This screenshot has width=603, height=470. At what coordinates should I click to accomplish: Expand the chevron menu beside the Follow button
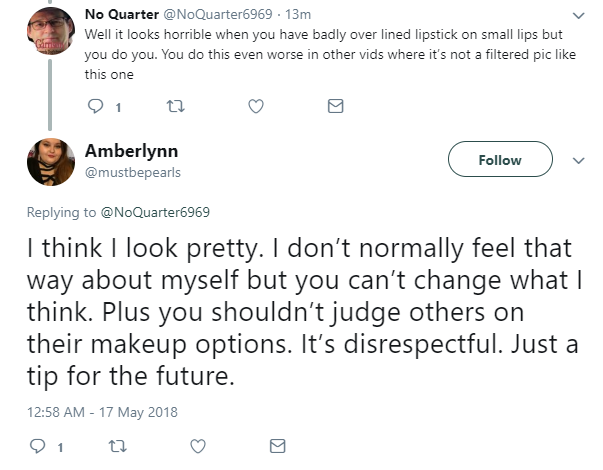click(x=578, y=160)
